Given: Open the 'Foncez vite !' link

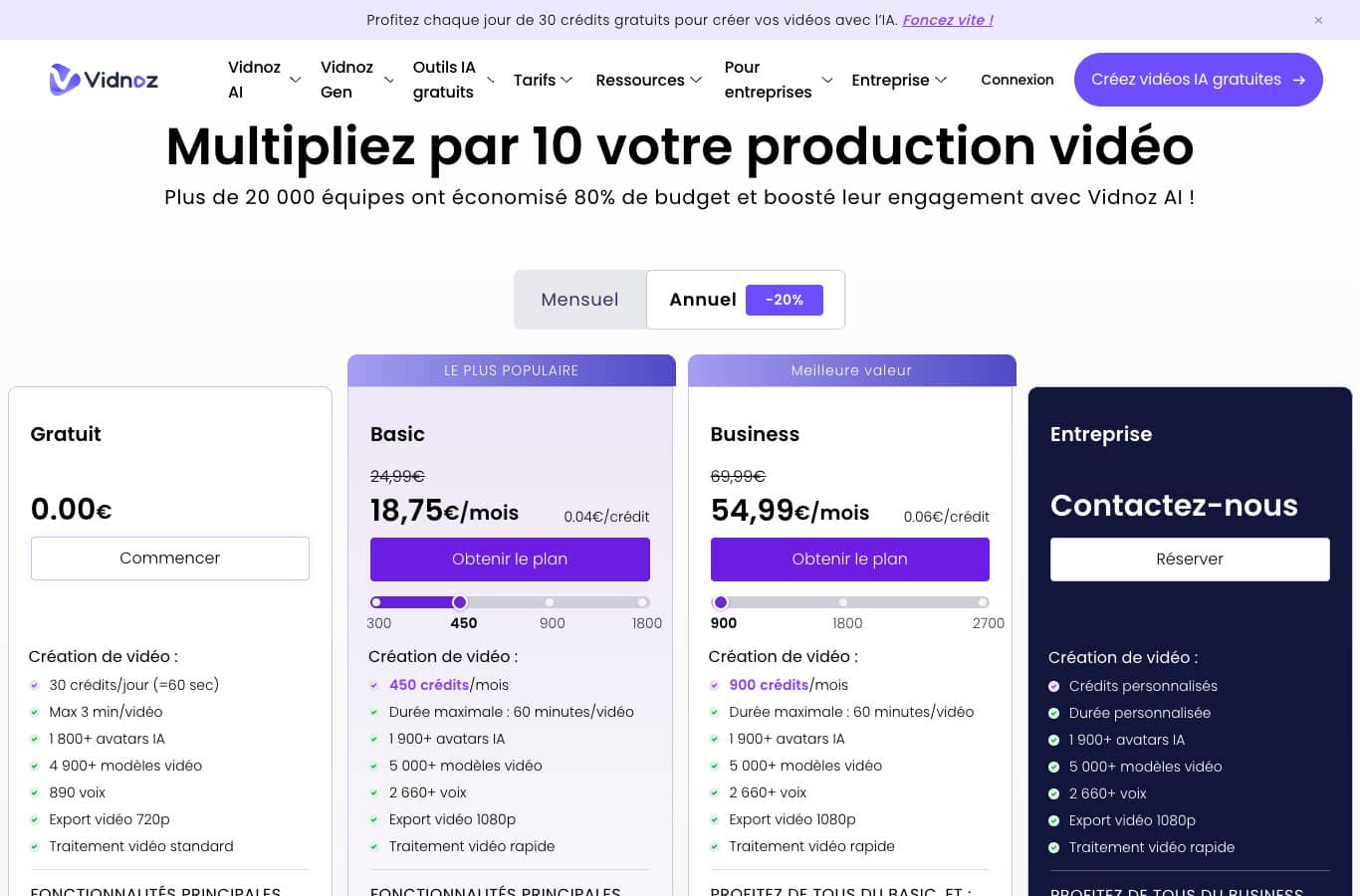Looking at the screenshot, I should pyautogui.click(x=948, y=20).
